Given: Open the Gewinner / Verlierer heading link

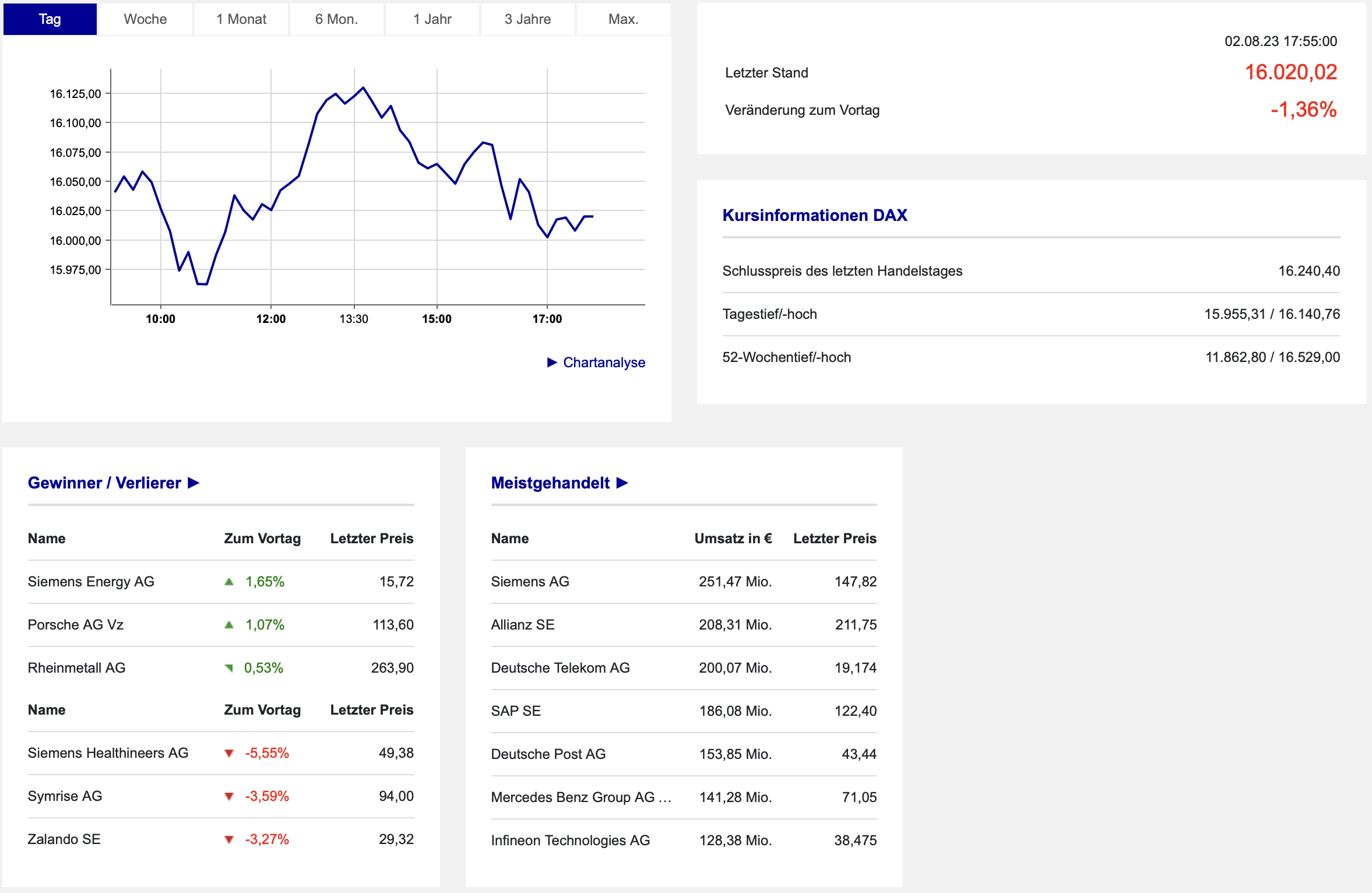Looking at the screenshot, I should 104,483.
